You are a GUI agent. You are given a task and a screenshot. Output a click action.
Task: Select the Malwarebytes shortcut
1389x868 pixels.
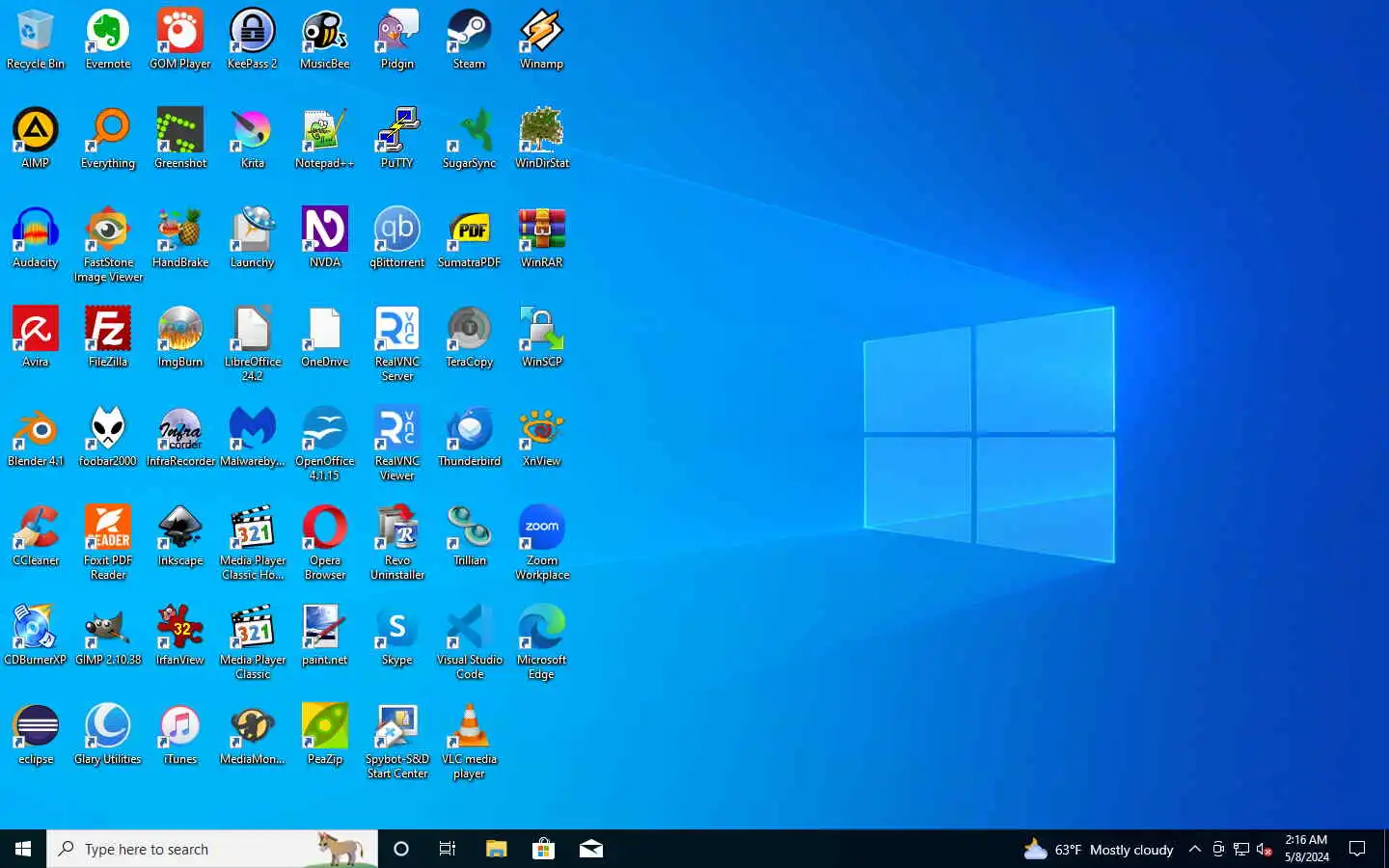(x=253, y=437)
